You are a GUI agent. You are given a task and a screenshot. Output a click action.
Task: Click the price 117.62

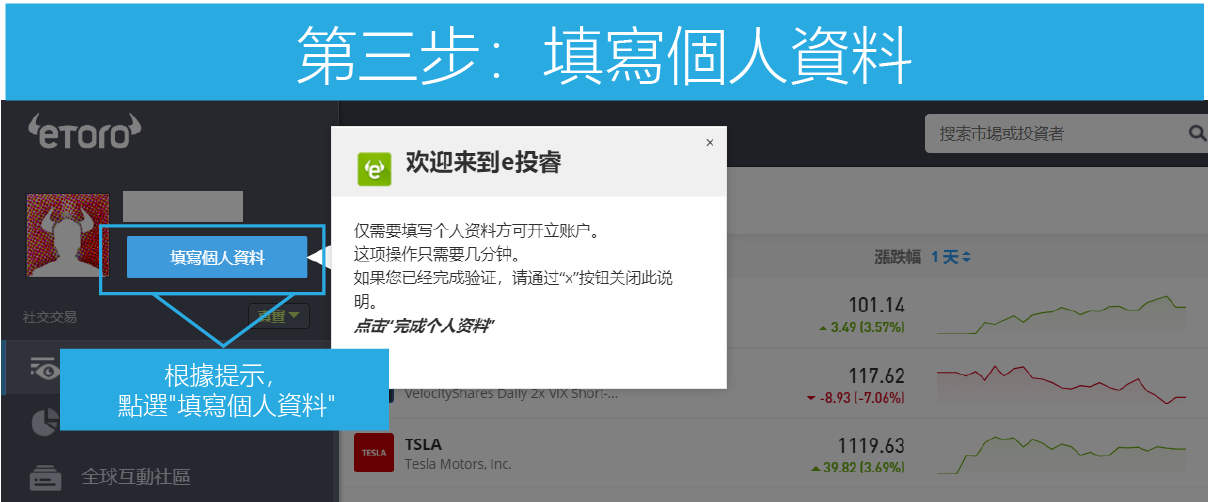(x=876, y=376)
